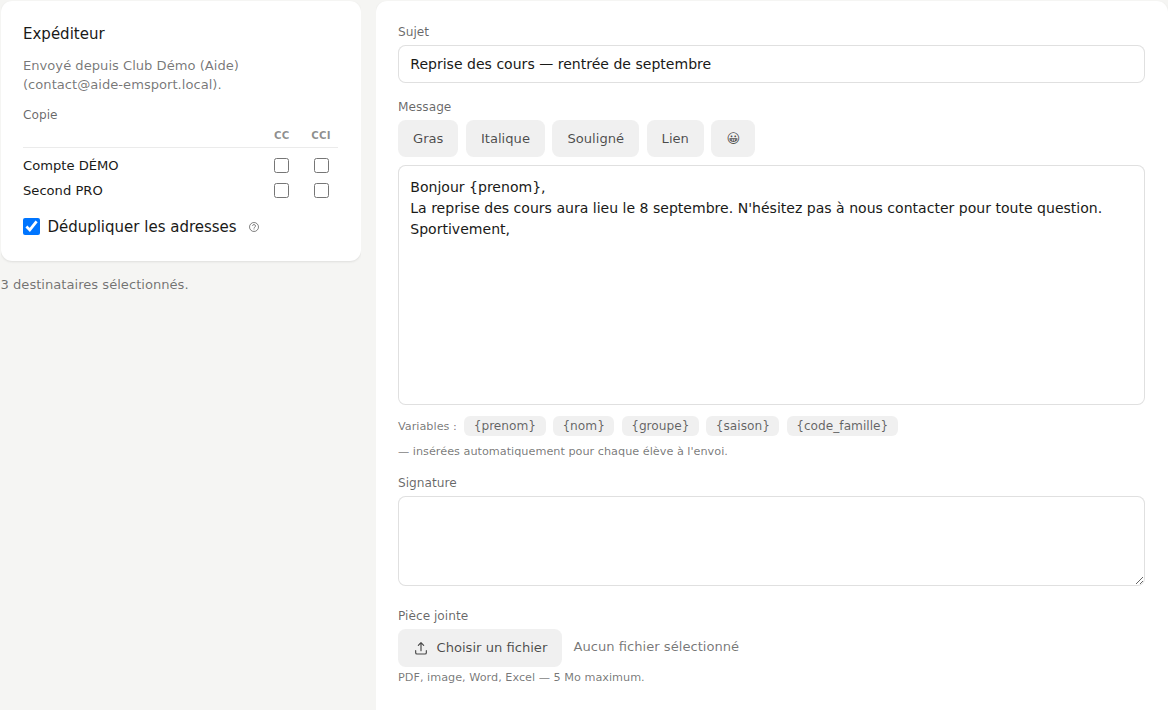The width and height of the screenshot is (1168, 710).
Task: Insert the {saison} variable
Action: [x=743, y=425]
